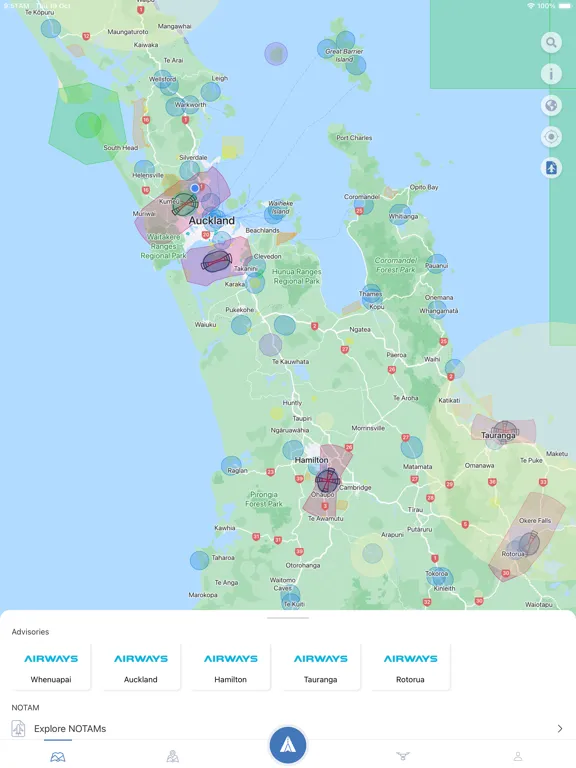The image size is (576, 768).
Task: Select the Whenuapai aerodrome symbol near Kumeu
Action: [185, 205]
